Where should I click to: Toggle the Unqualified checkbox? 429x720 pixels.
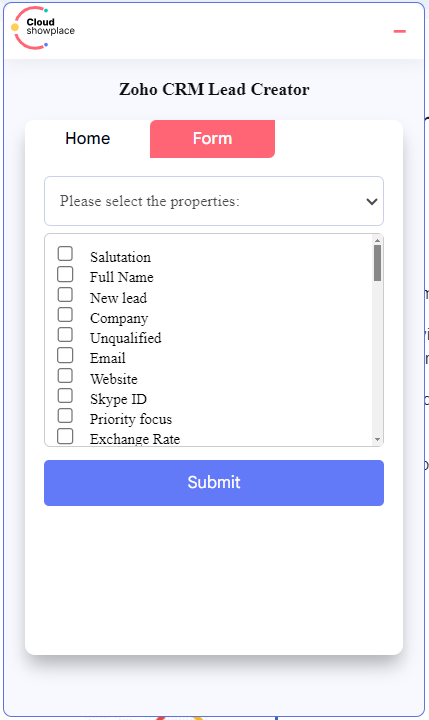pyautogui.click(x=65, y=335)
